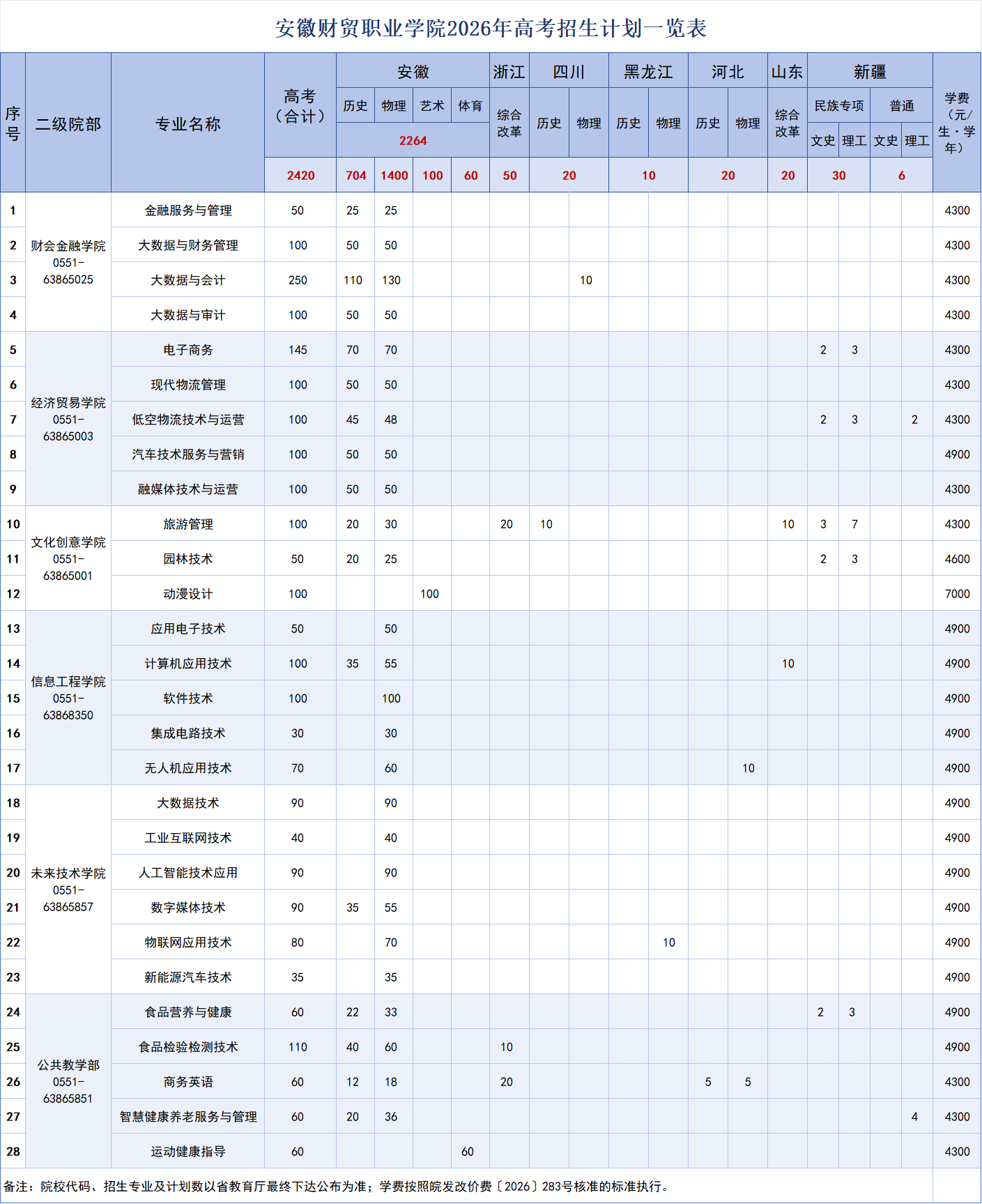Select the 艺术 sub-header under 安徽

coord(432,105)
